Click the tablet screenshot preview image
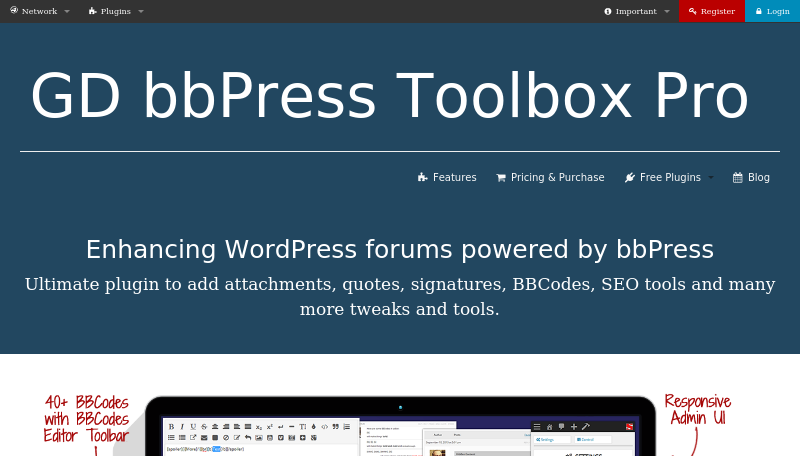This screenshot has height=456, width=800. point(400,426)
